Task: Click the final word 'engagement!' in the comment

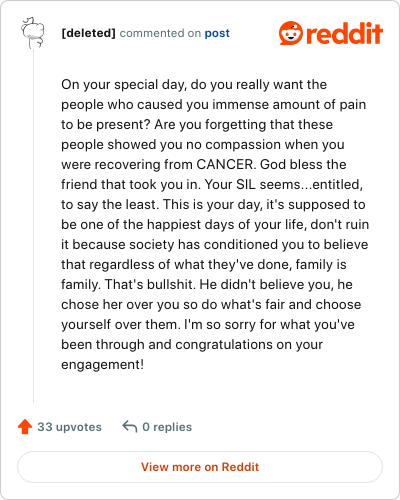Action: tap(102, 365)
